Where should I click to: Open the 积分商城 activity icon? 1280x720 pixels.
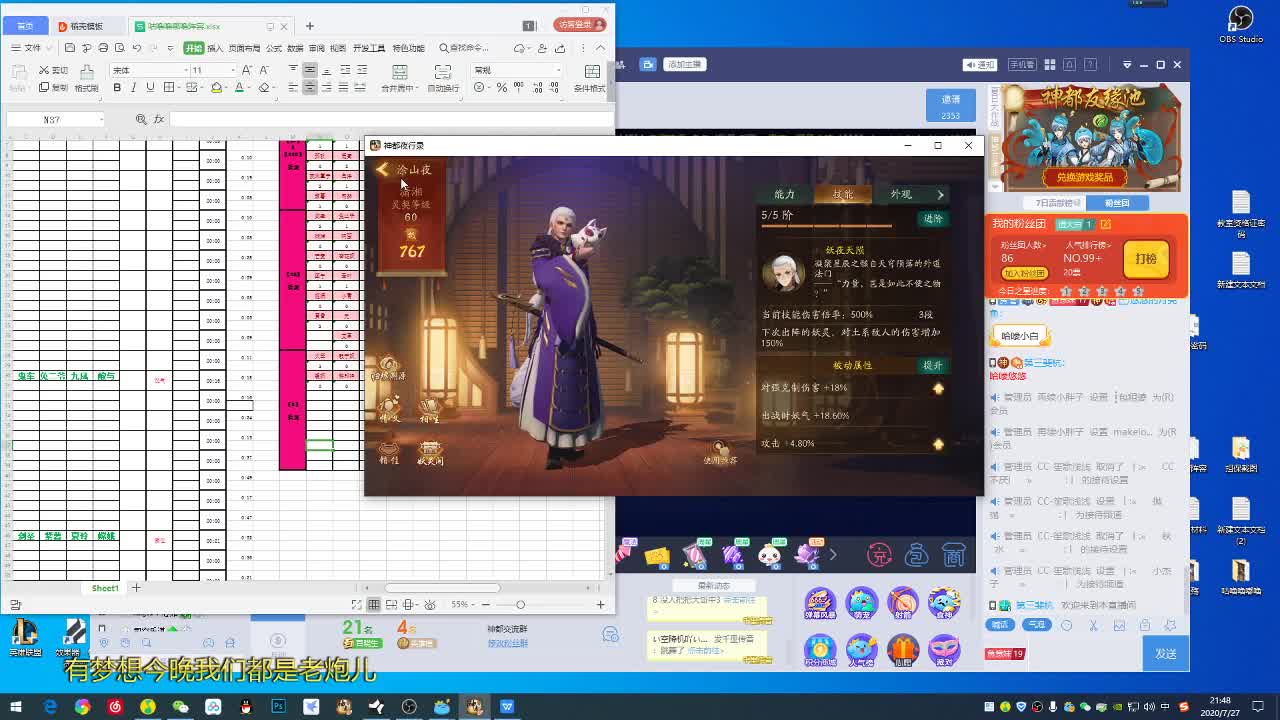pyautogui.click(x=820, y=650)
